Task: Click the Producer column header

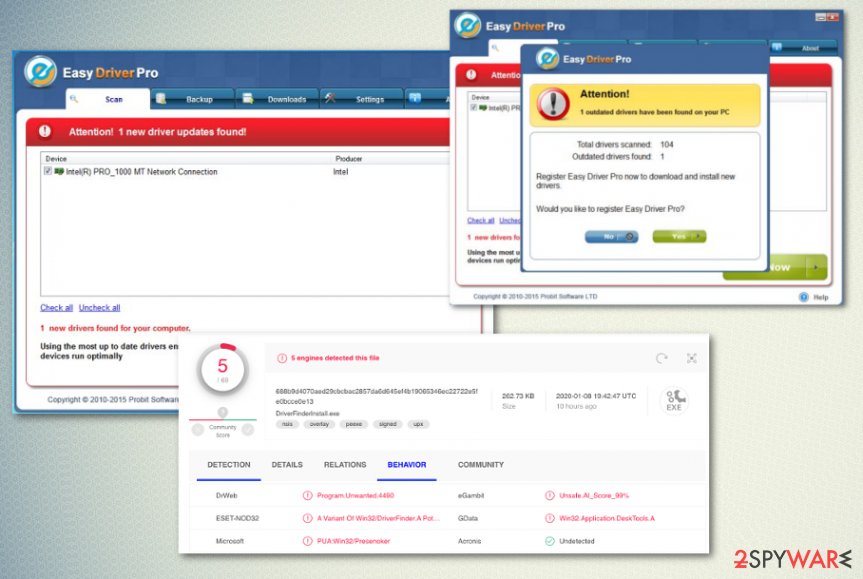Action: (x=348, y=159)
